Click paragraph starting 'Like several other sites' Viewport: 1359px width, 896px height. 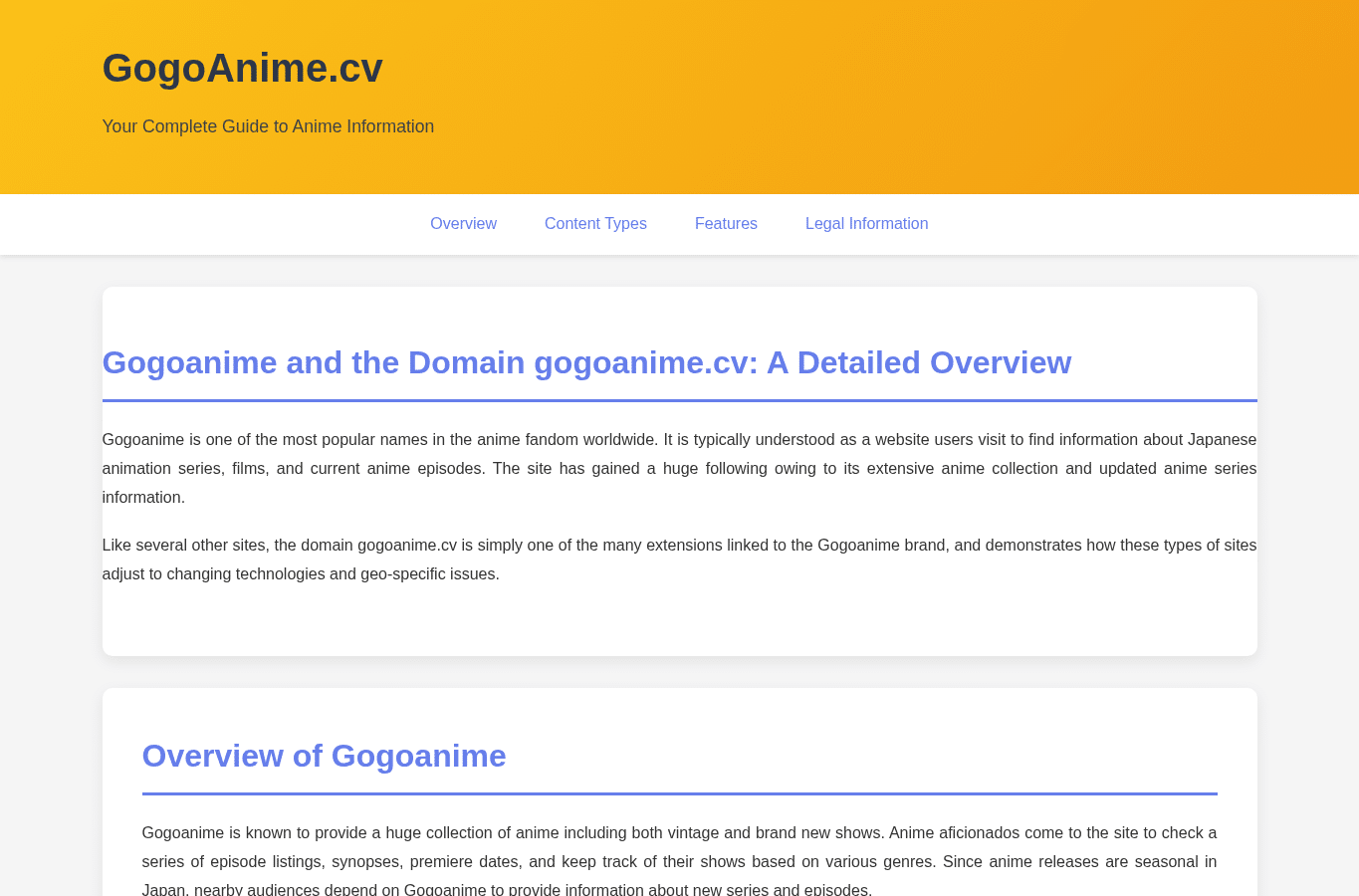(x=679, y=560)
